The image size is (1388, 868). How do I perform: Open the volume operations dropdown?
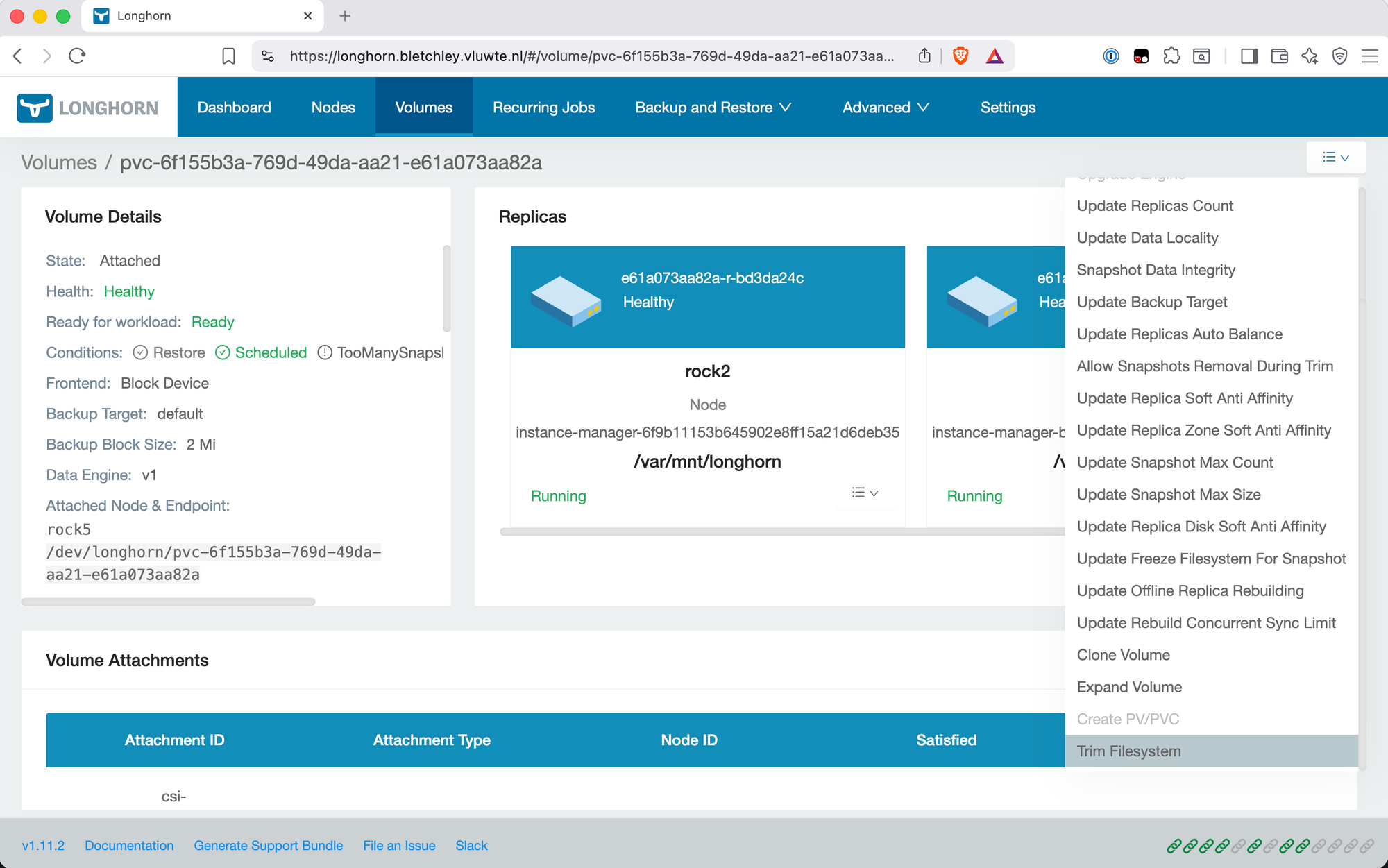click(1336, 158)
